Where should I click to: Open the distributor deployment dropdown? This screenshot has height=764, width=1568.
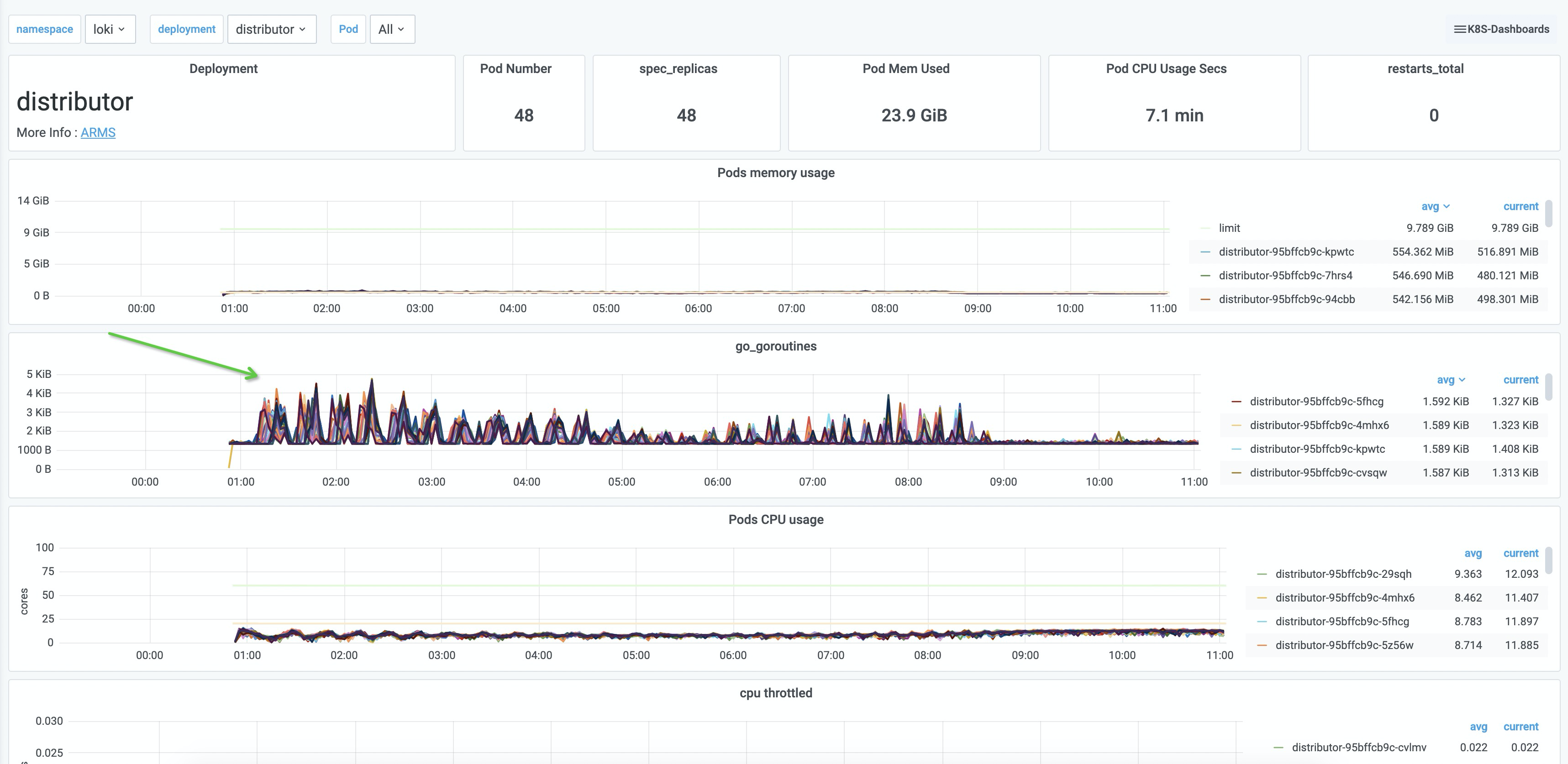tap(272, 29)
